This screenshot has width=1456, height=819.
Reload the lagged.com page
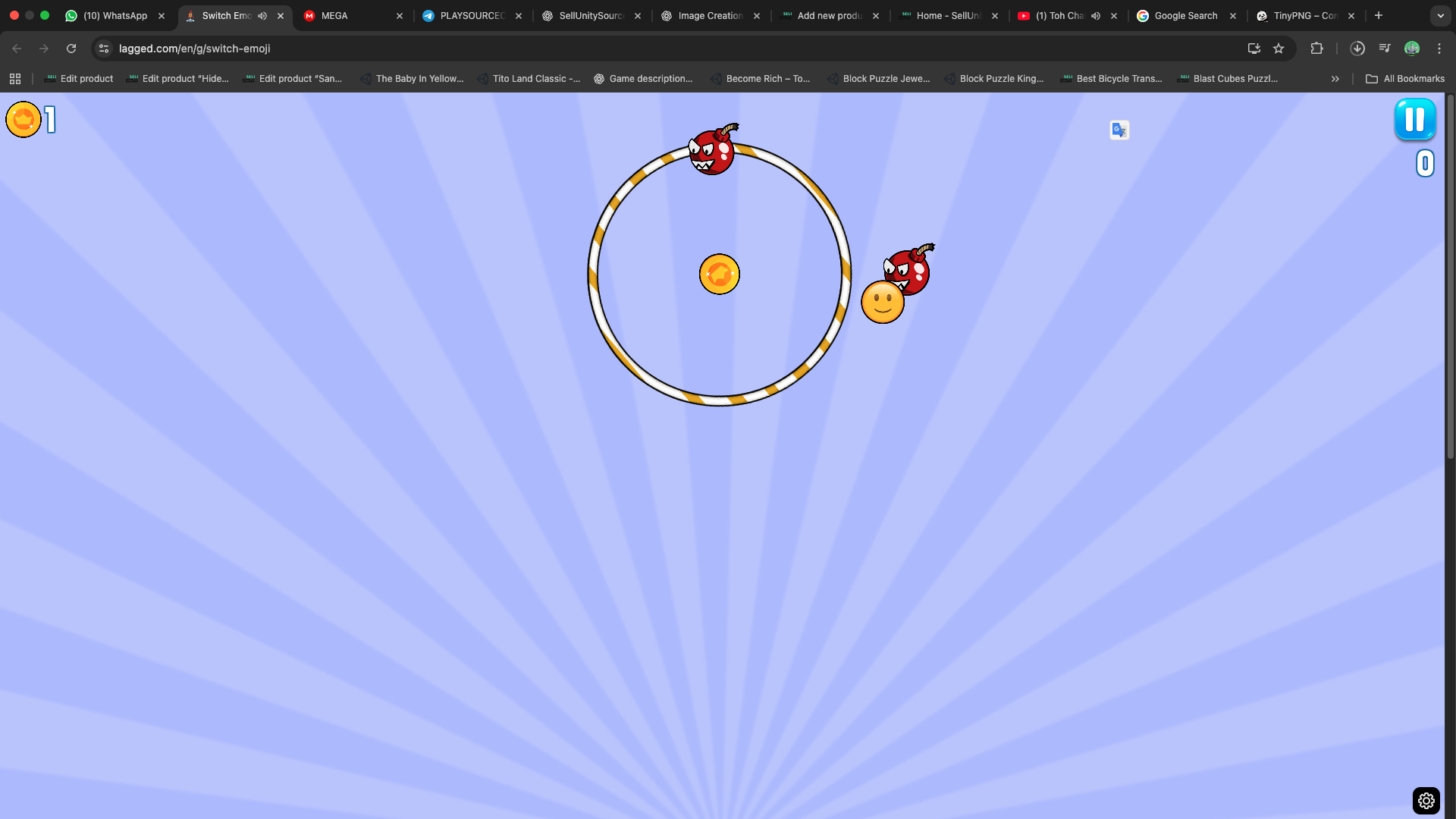pos(71,49)
